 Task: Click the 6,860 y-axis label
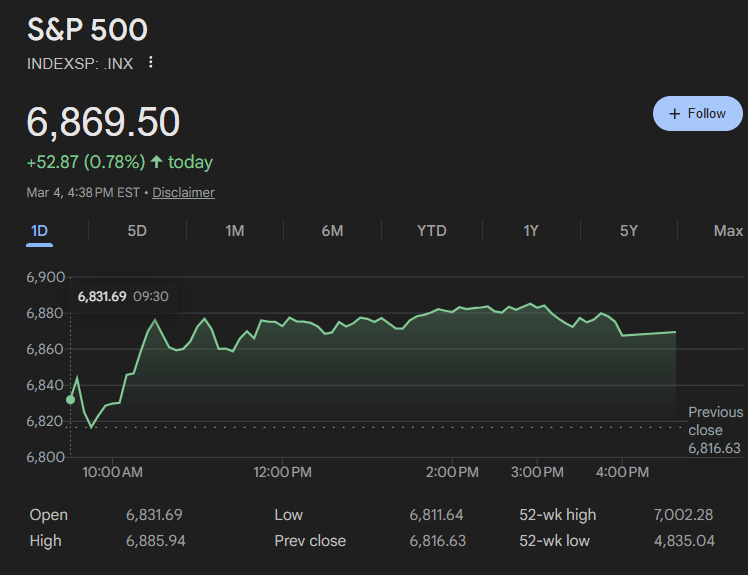(45, 349)
